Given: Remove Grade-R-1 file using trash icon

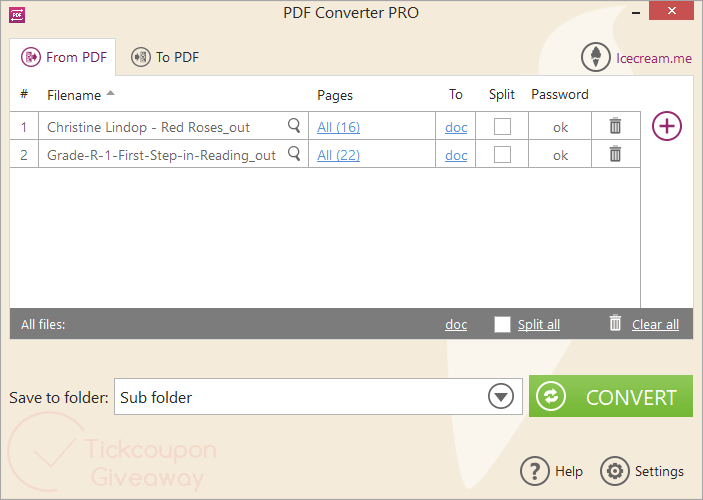Looking at the screenshot, I should pyautogui.click(x=615, y=154).
